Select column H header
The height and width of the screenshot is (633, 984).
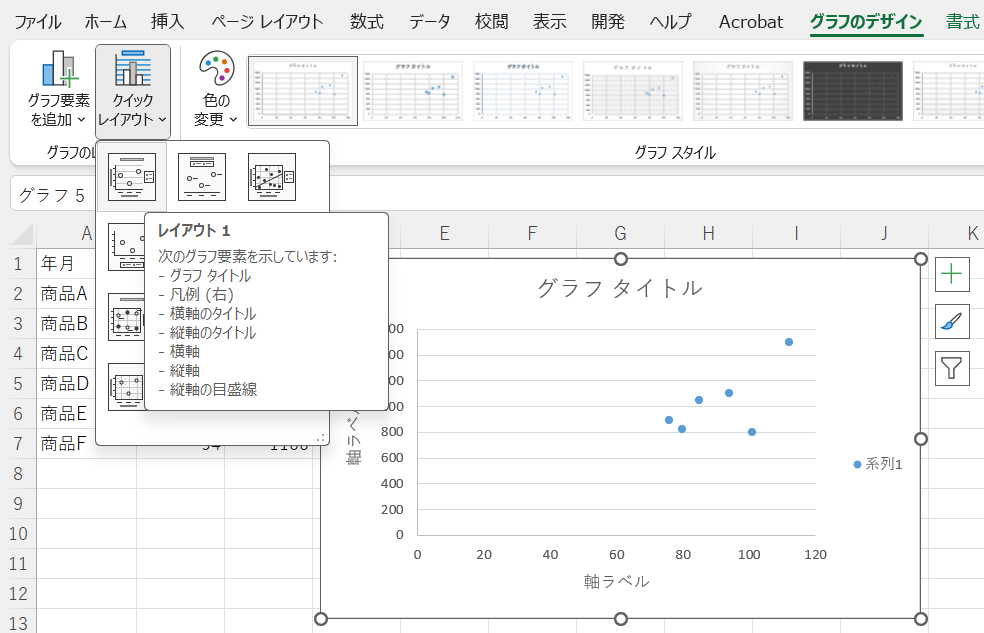(709, 233)
